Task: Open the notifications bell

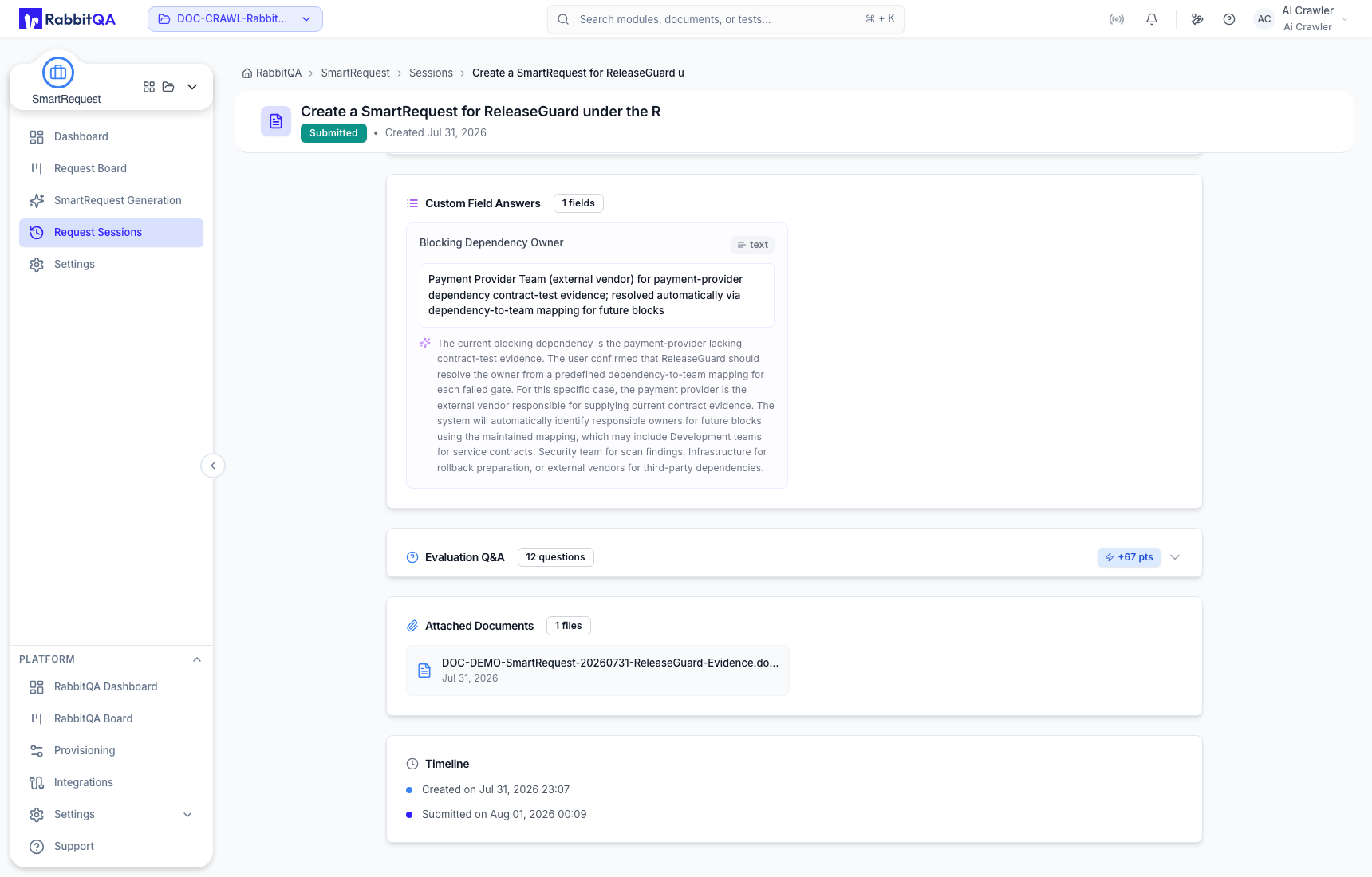Action: (x=1152, y=19)
